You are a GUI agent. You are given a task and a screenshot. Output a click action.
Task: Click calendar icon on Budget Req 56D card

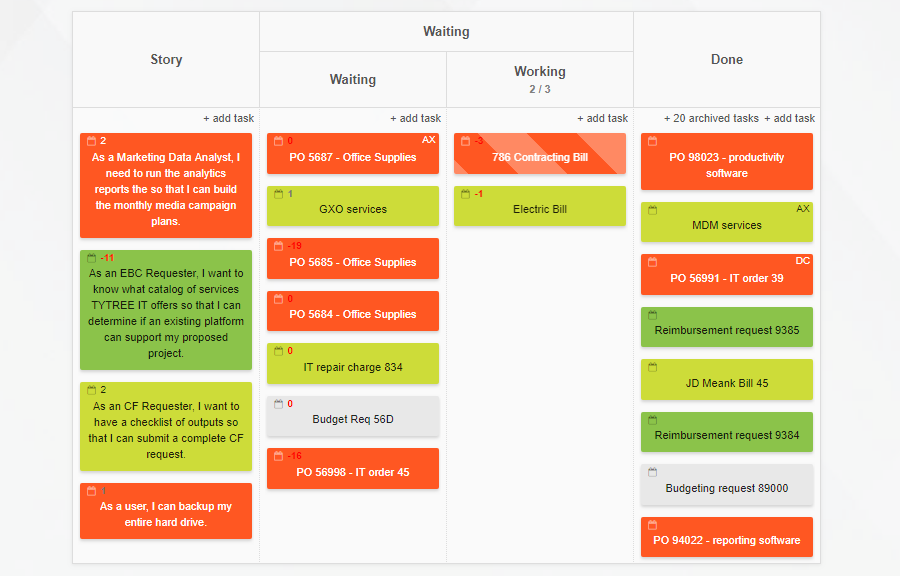point(278,404)
